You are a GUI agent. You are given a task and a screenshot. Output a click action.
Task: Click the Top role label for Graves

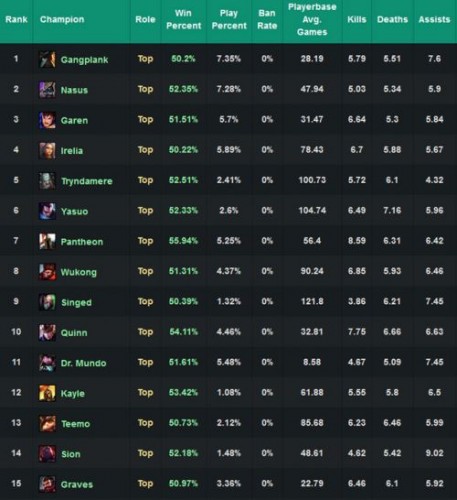click(145, 483)
